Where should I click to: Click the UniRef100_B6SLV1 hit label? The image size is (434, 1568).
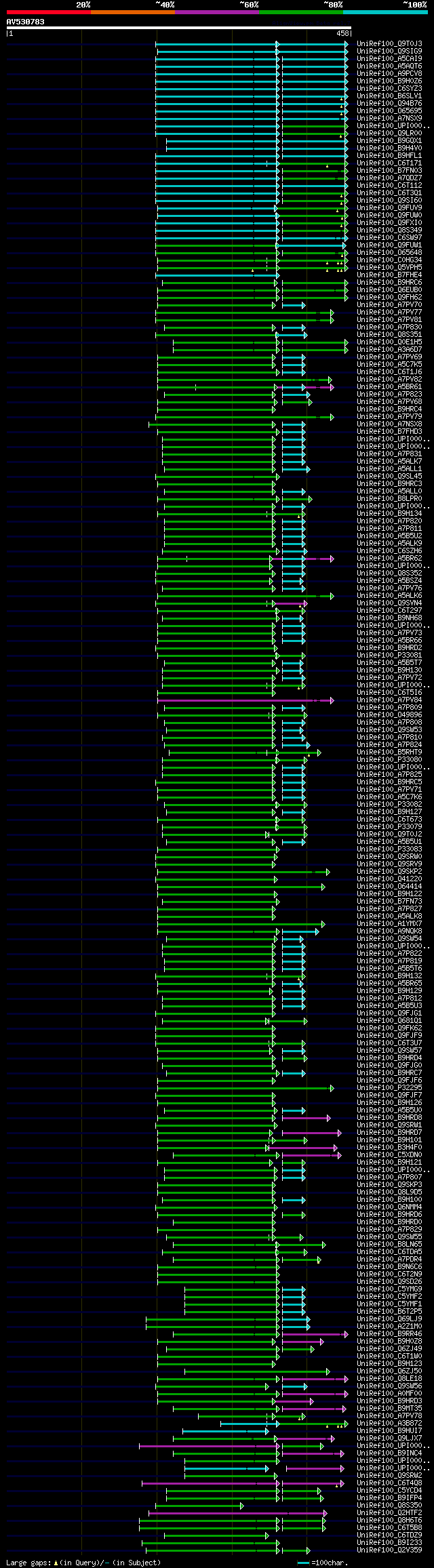pos(389,96)
